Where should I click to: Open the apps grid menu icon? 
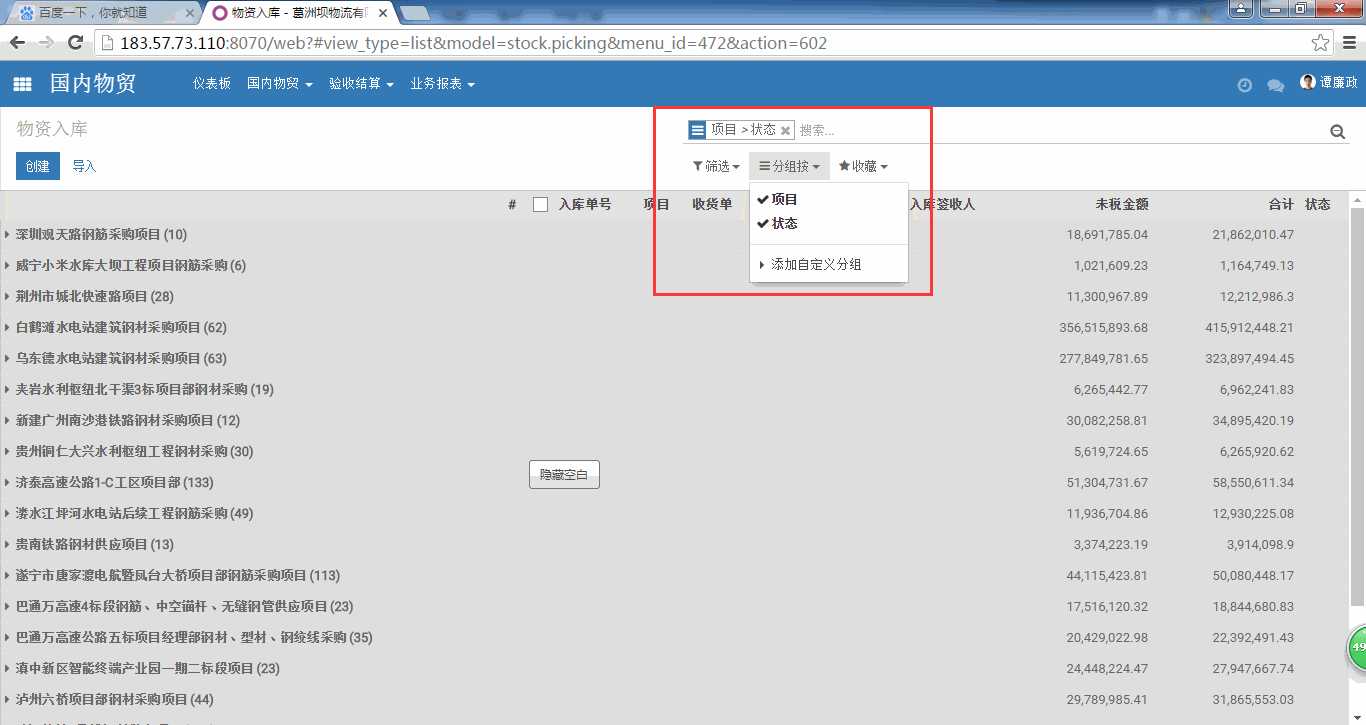coord(22,85)
